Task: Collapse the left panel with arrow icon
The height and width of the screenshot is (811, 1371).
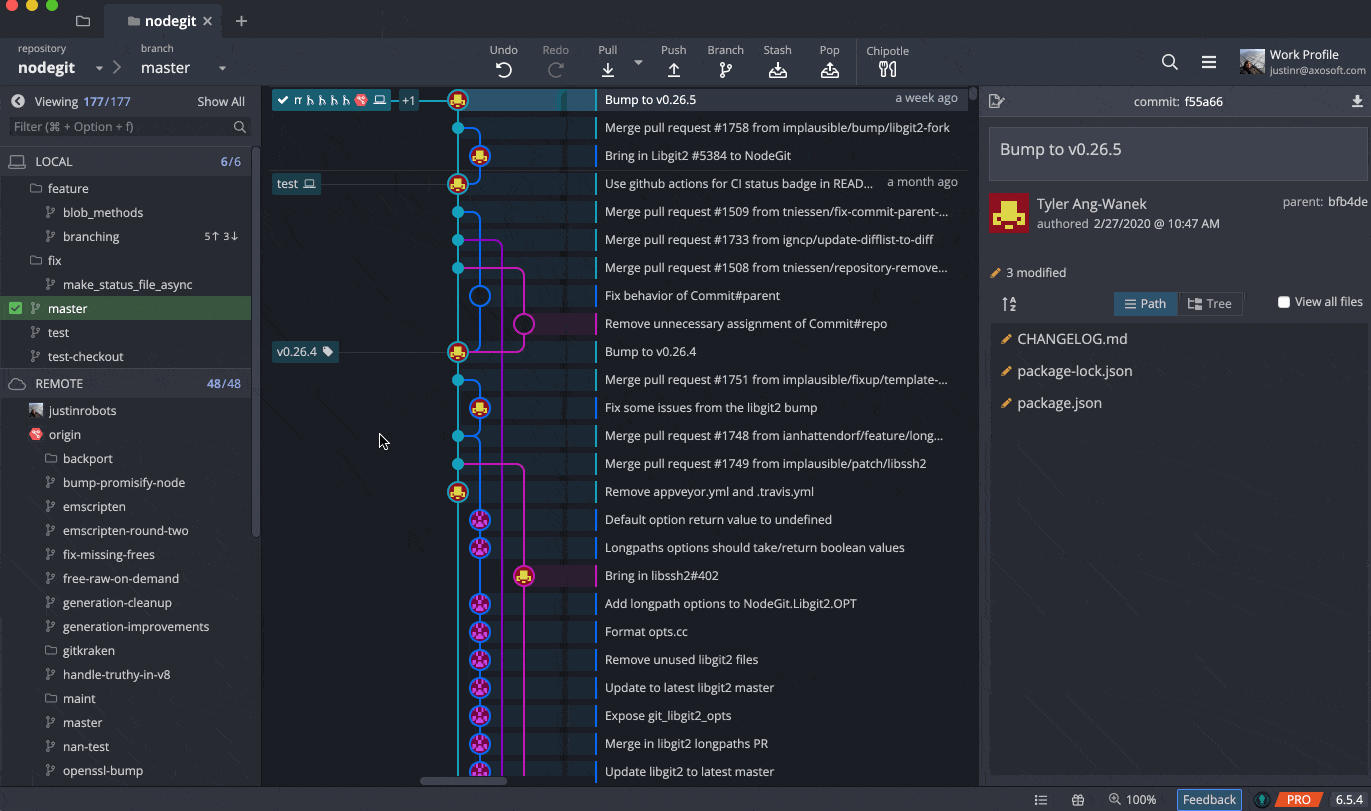Action: [x=17, y=101]
